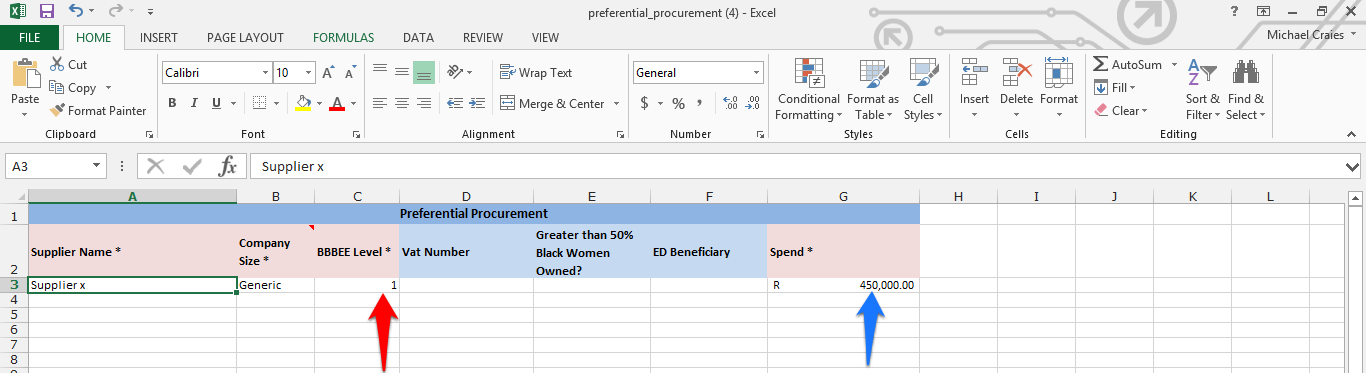Increase font size with large A icon
This screenshot has width=1366, height=373.
(x=327, y=73)
